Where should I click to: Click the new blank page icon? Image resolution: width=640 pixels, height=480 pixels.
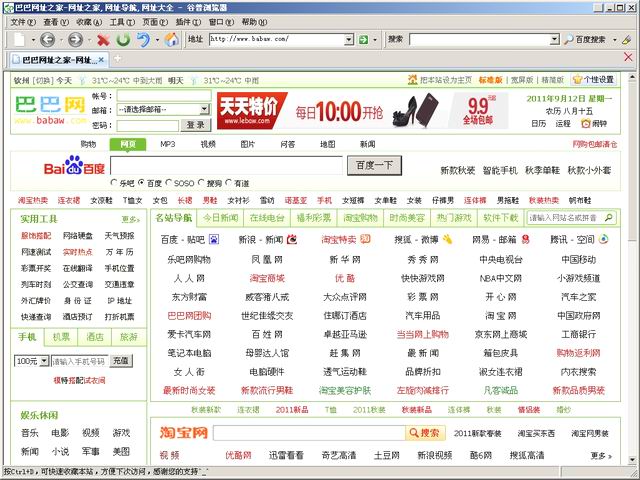[20, 40]
